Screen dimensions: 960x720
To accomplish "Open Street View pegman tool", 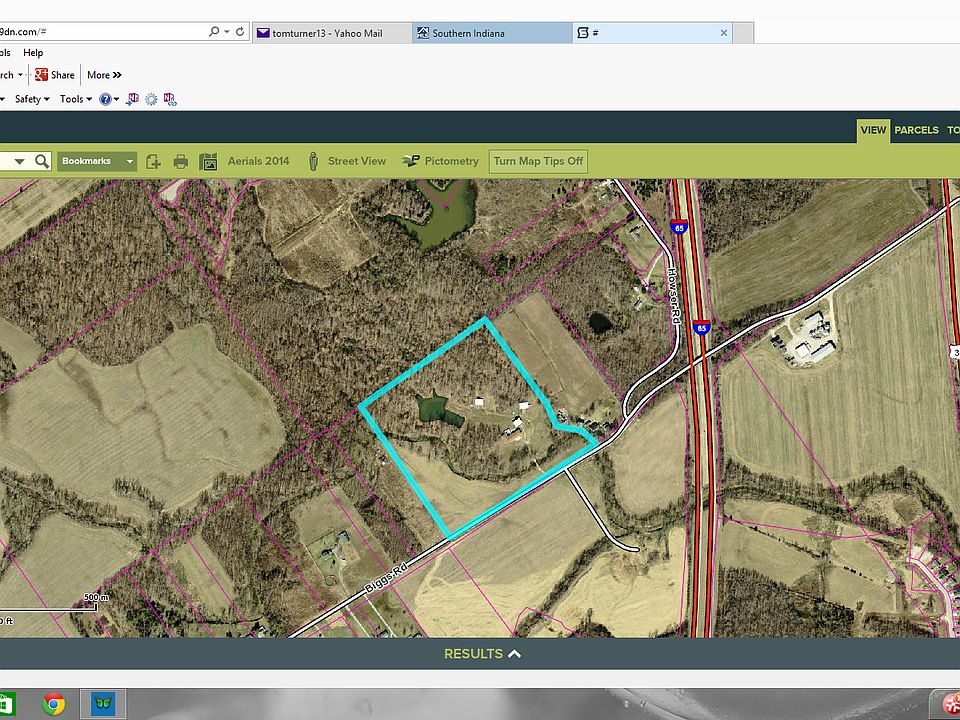I will [x=313, y=161].
